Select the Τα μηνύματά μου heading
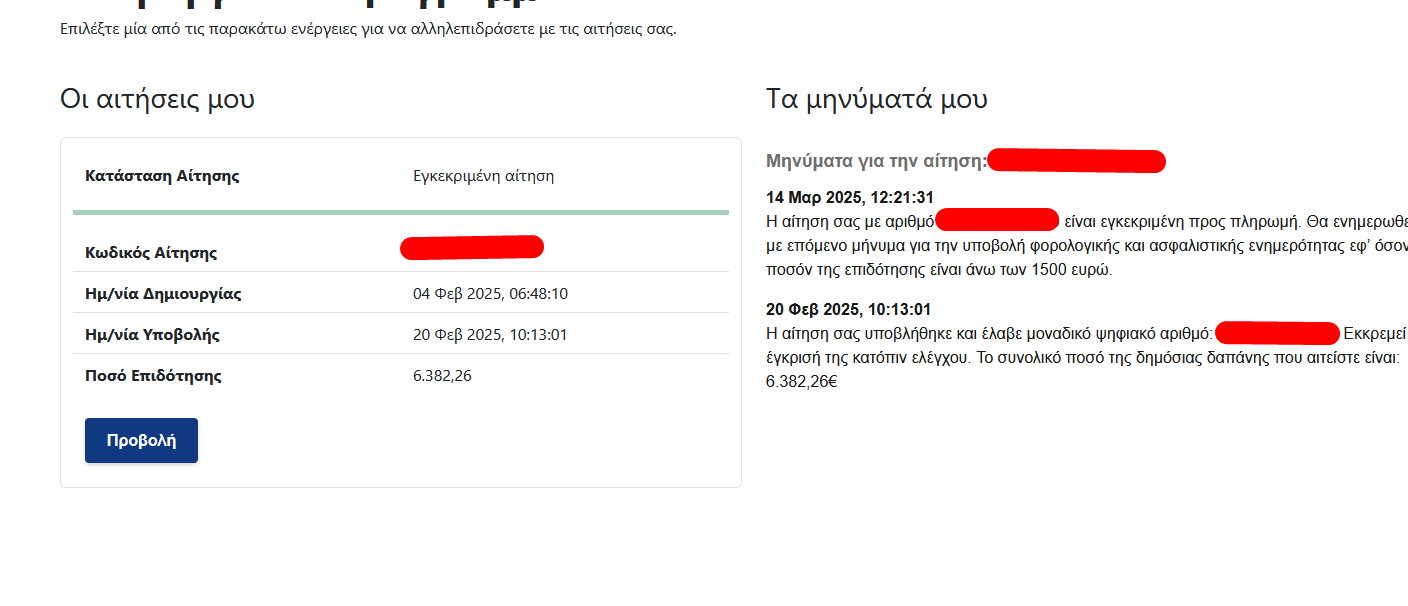This screenshot has width=1408, height=606. click(877, 99)
